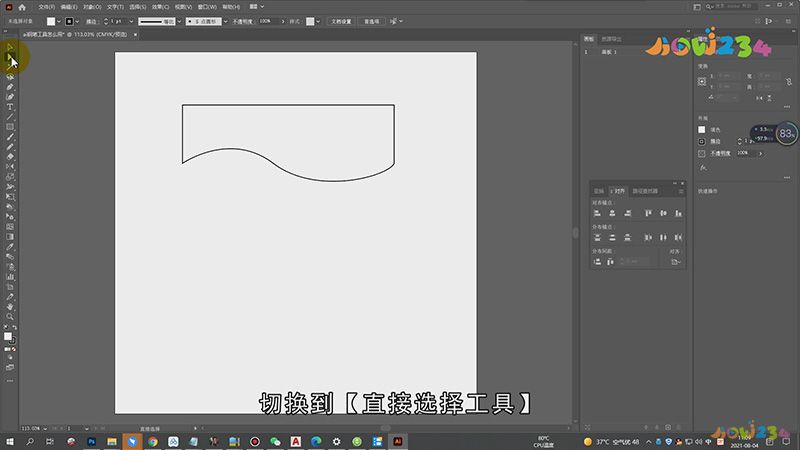Click horizontal distribute center icon
This screenshot has width=800, height=450.
[663, 237]
